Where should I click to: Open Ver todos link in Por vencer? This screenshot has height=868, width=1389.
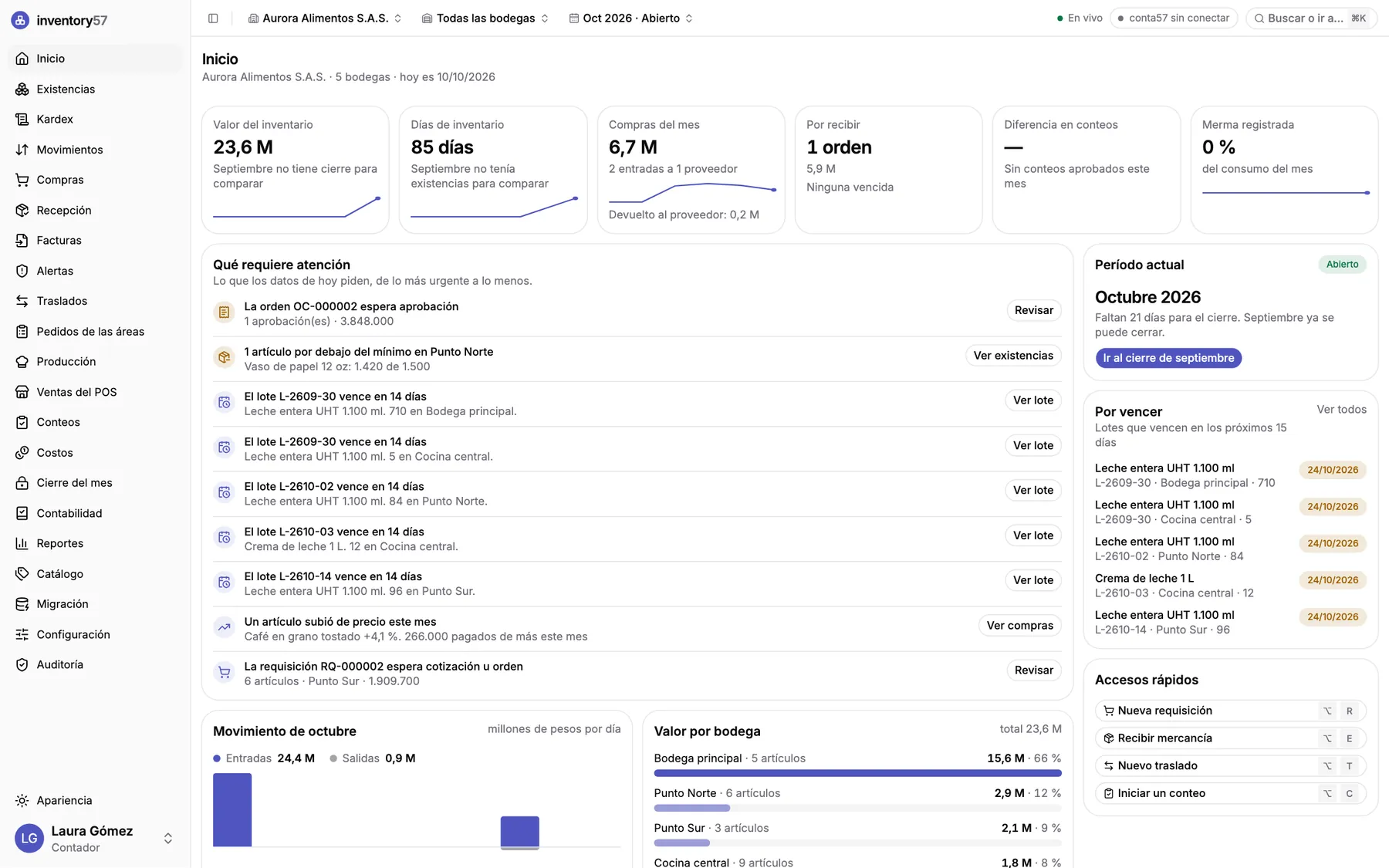click(x=1341, y=410)
